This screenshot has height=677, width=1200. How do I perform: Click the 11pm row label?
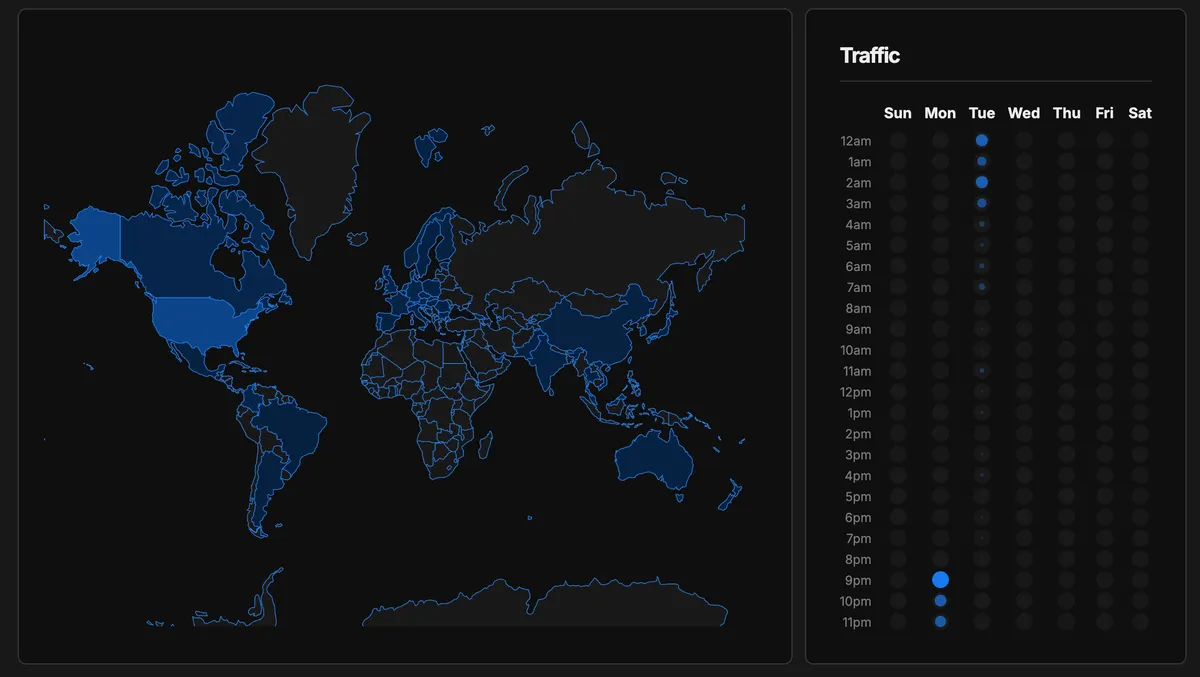pyautogui.click(x=856, y=621)
